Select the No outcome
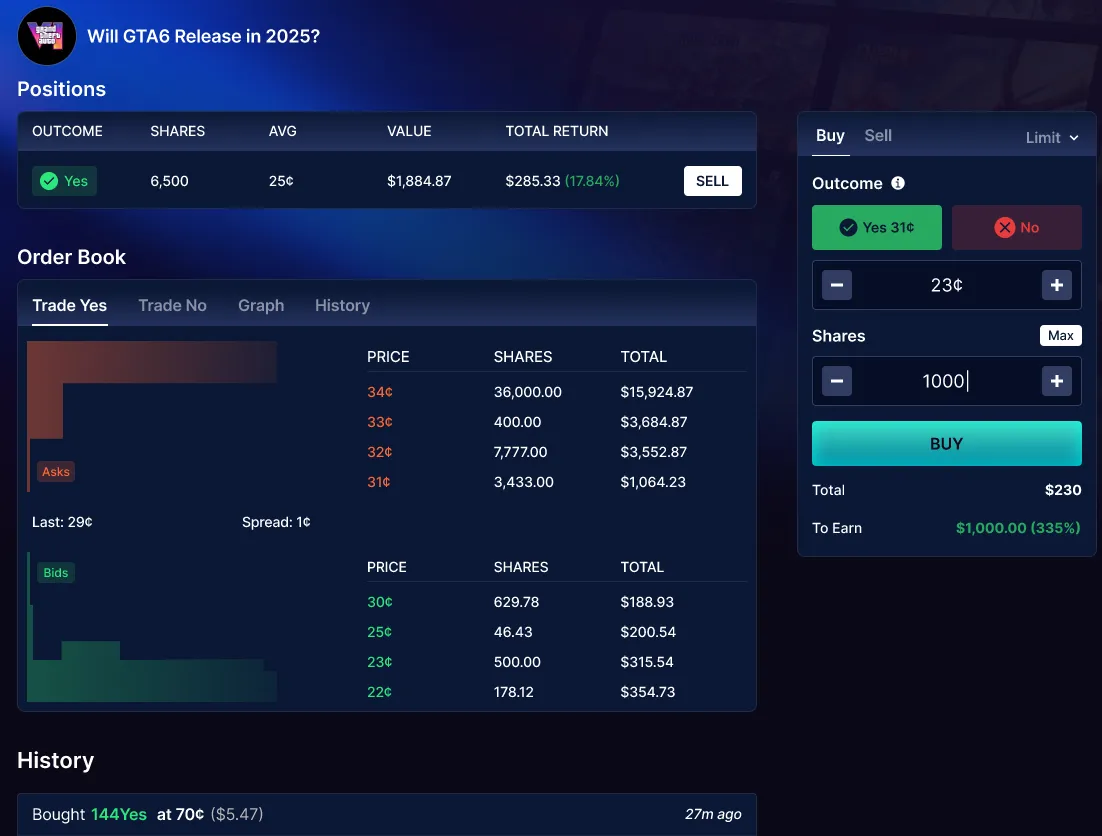 coord(1016,228)
